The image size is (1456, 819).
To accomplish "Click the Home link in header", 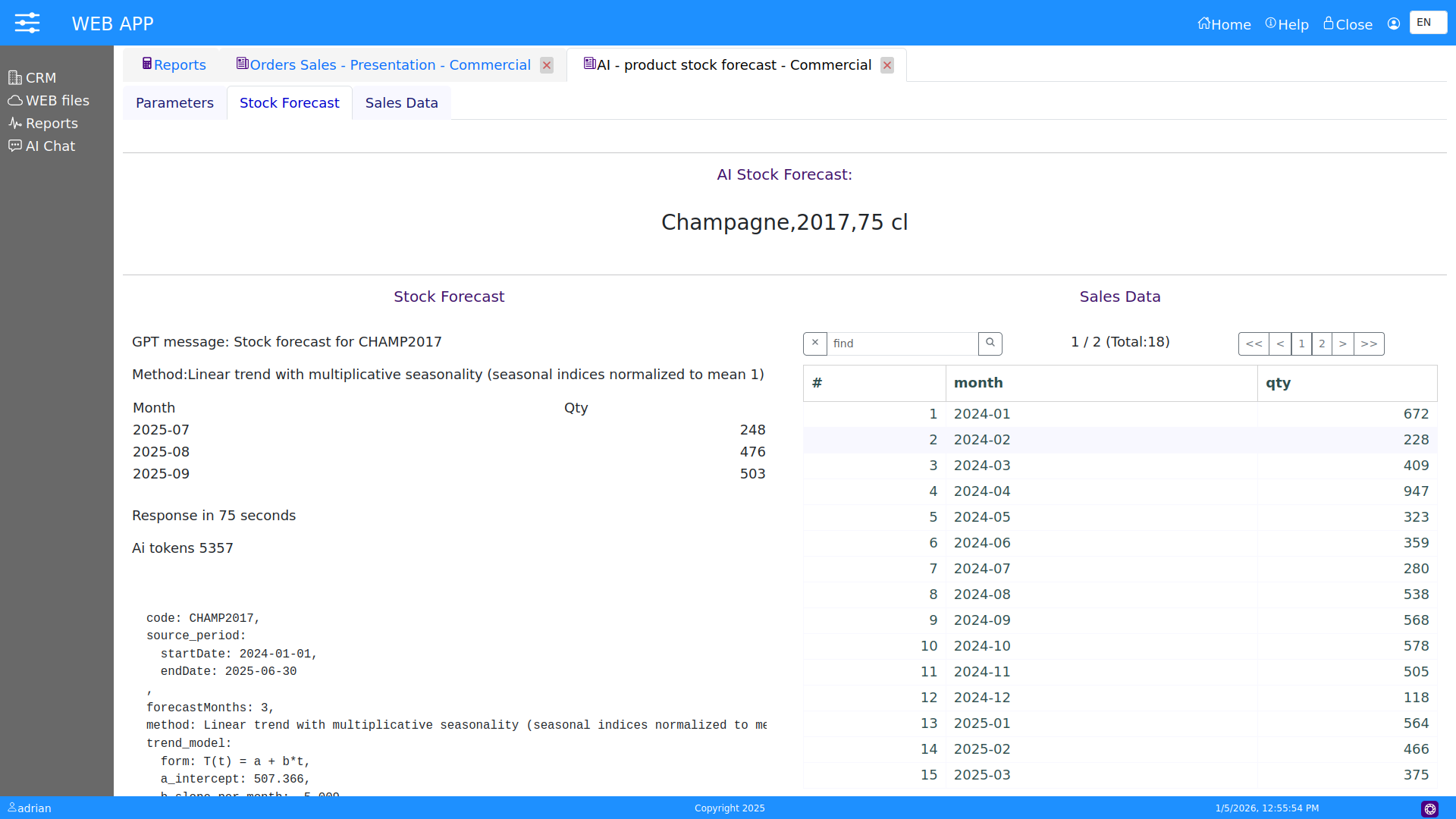I will point(1224,24).
